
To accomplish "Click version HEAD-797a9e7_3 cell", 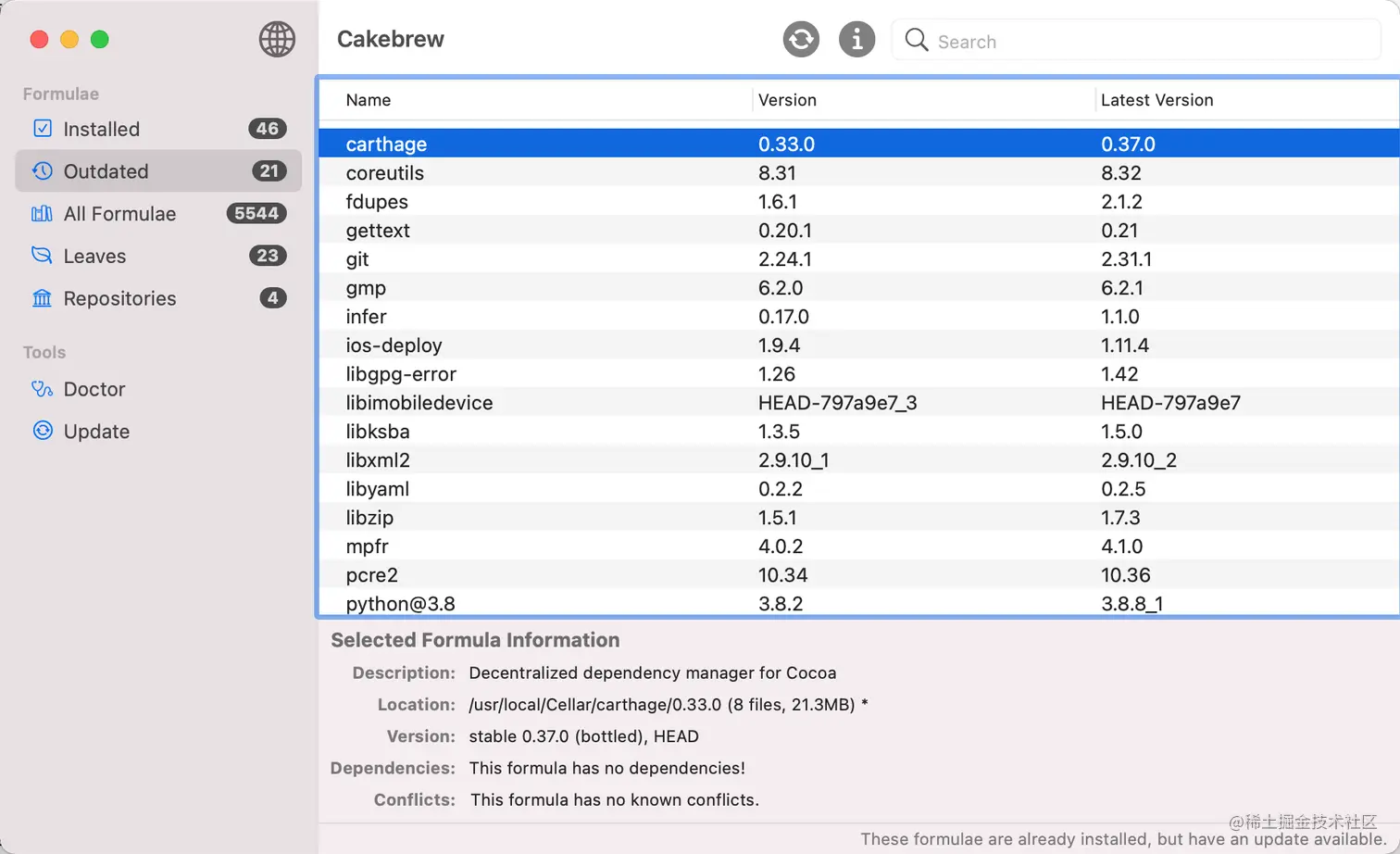I will [x=837, y=402].
